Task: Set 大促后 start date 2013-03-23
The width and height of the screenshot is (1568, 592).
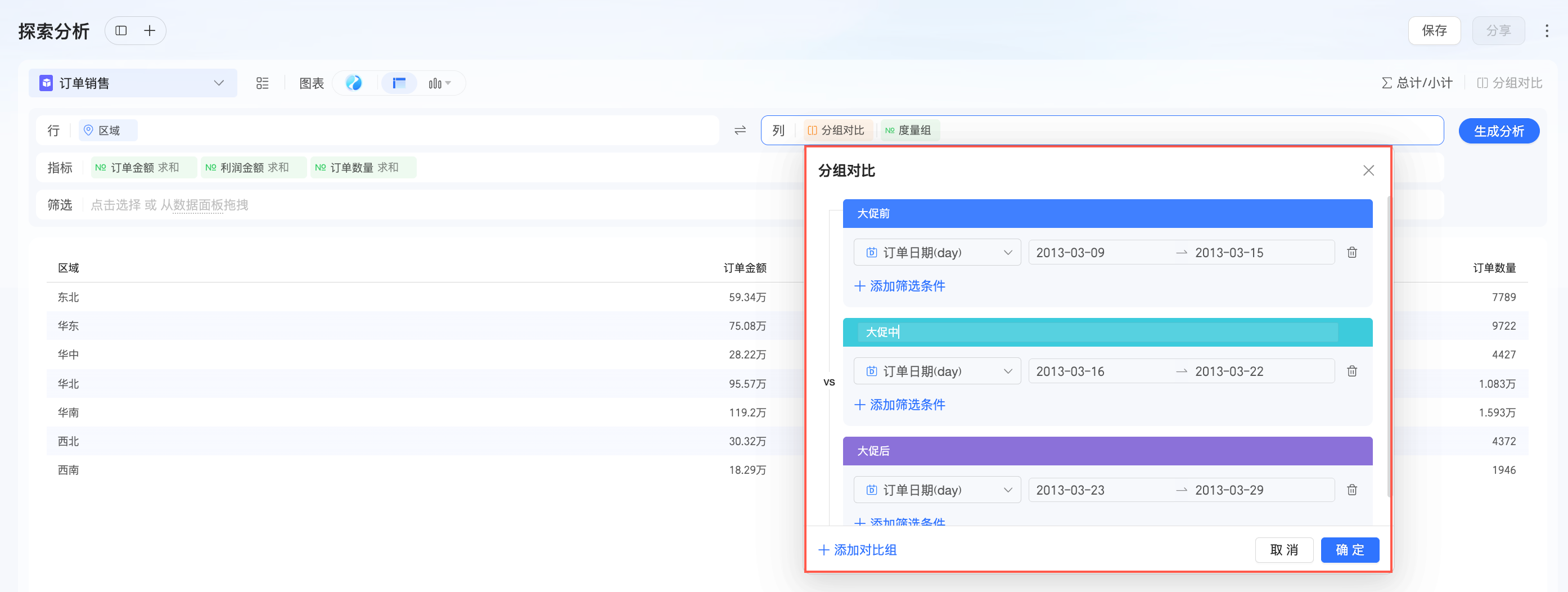Action: [x=1070, y=490]
